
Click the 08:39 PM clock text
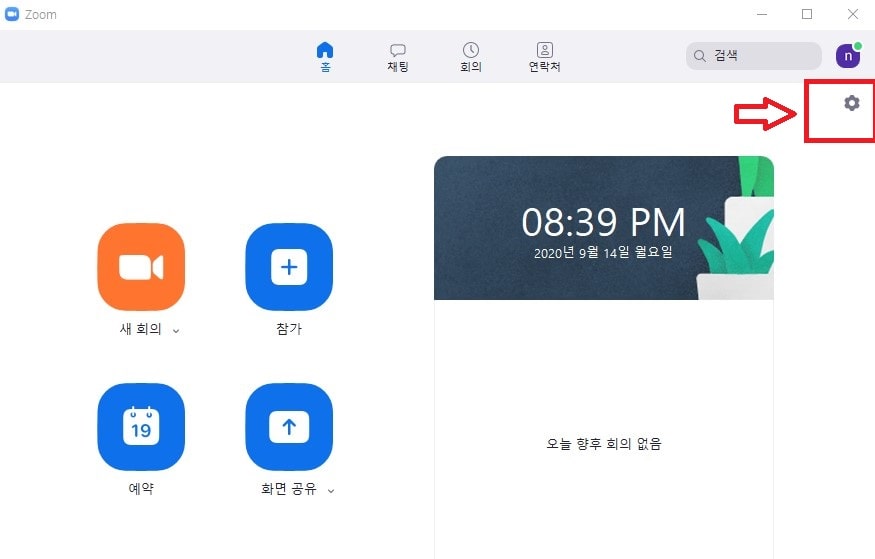(603, 222)
